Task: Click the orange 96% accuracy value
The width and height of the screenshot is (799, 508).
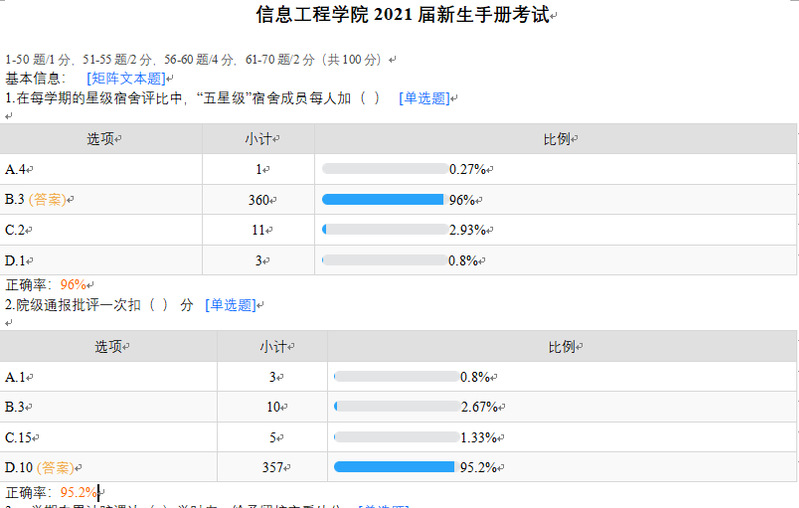Action: pos(73,284)
